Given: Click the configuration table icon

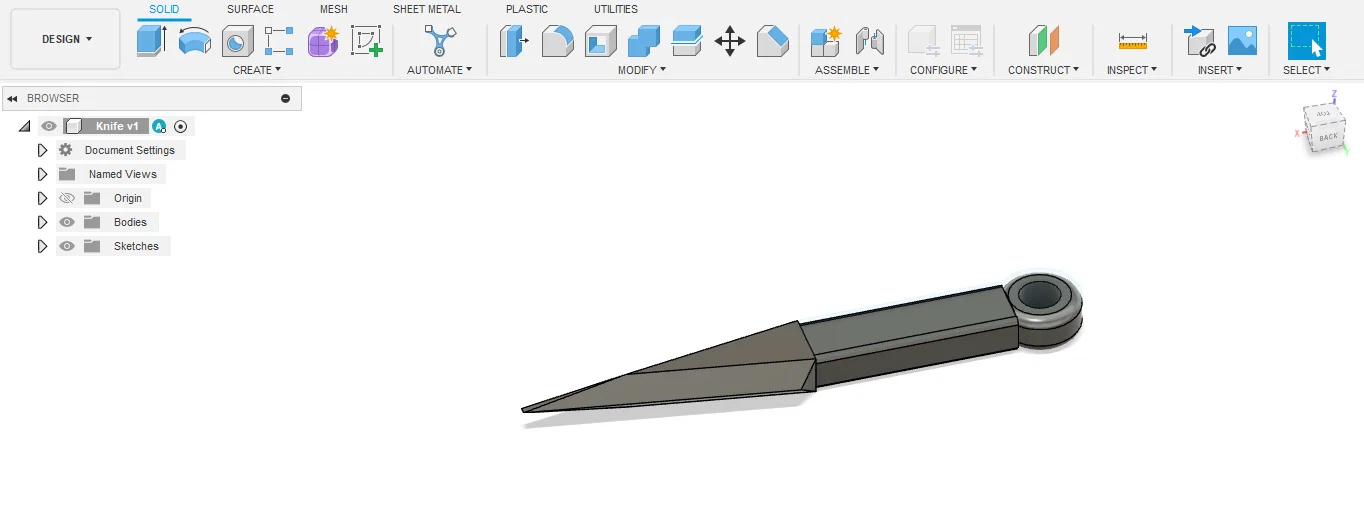Looking at the screenshot, I should tap(966, 41).
